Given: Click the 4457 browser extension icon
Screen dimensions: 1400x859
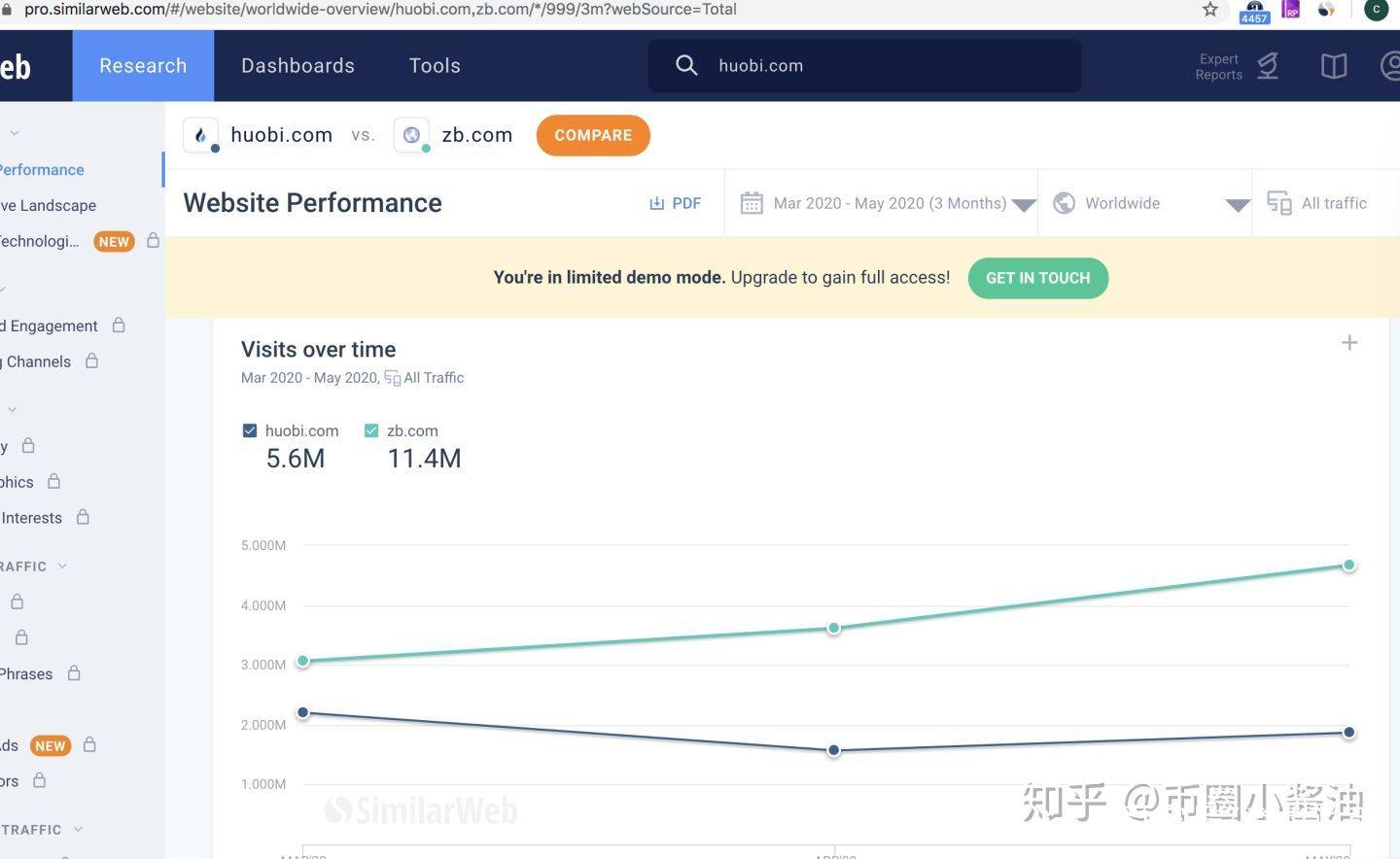Looking at the screenshot, I should pos(1254,11).
